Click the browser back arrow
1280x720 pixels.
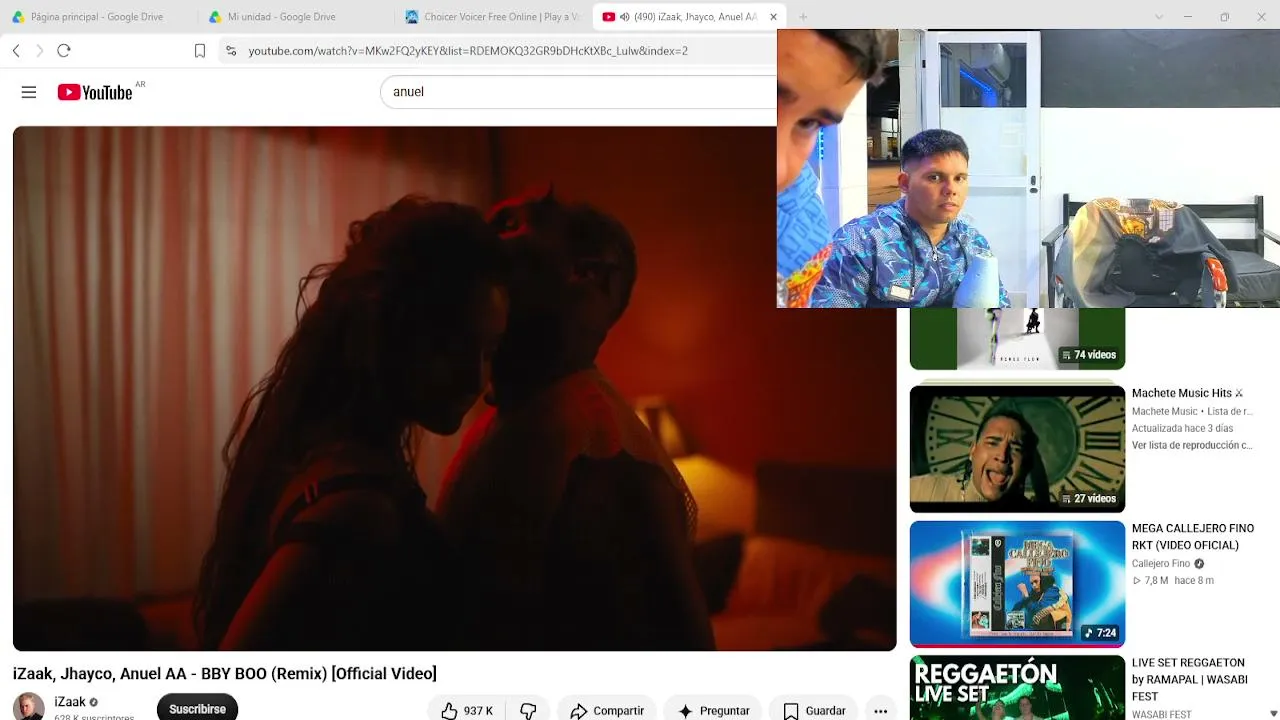(x=16, y=51)
